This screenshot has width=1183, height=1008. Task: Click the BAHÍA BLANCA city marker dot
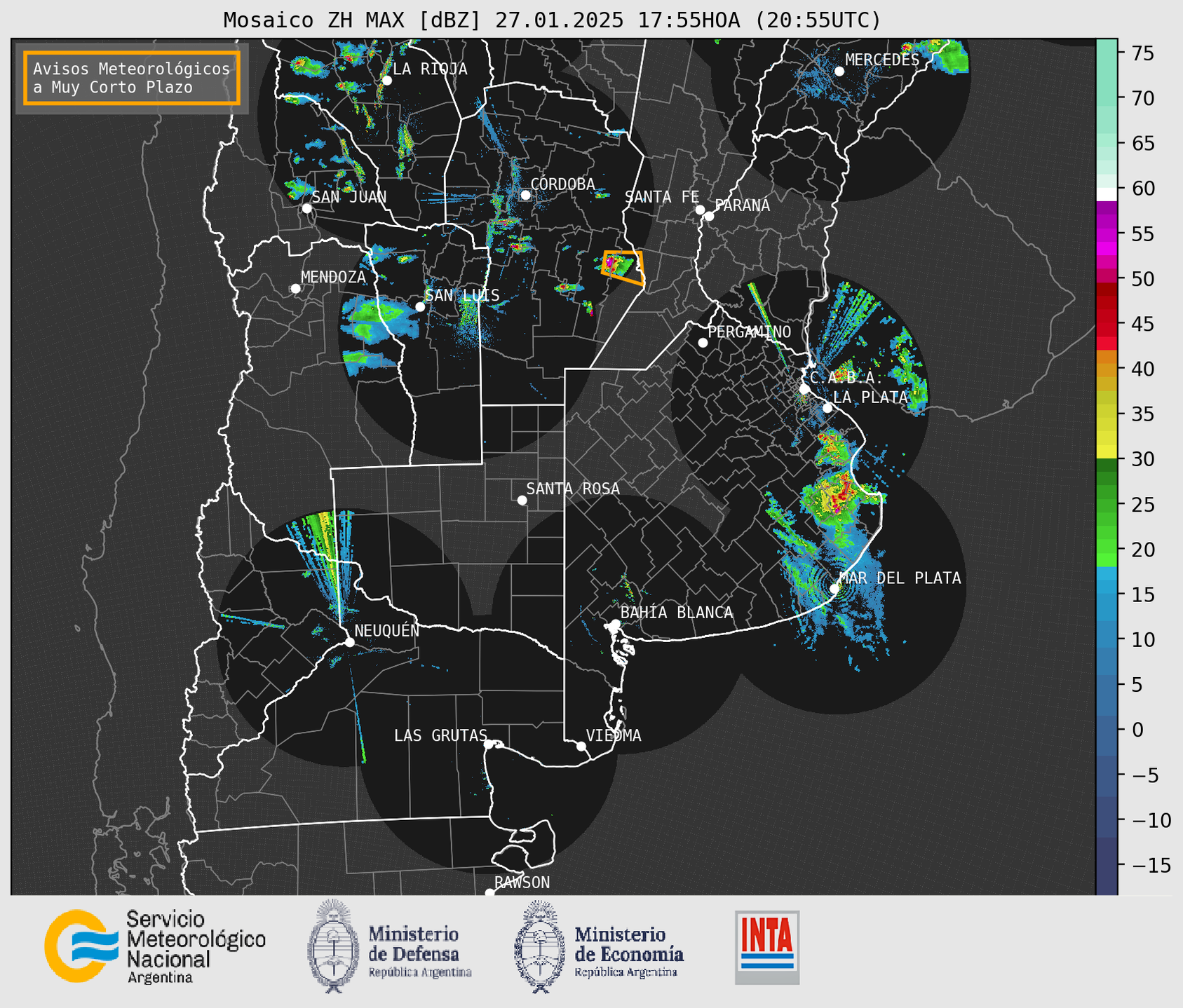point(615,624)
